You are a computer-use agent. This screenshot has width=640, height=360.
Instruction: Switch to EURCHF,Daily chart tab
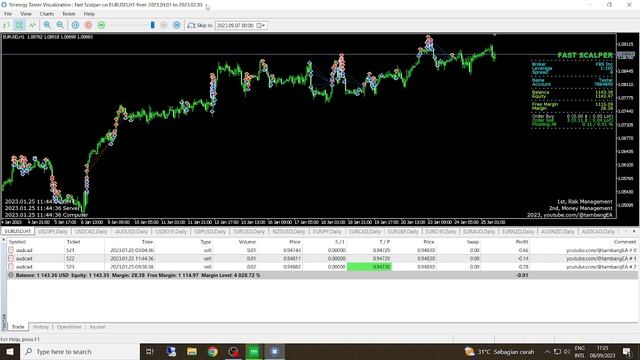pyautogui.click(x=440, y=231)
